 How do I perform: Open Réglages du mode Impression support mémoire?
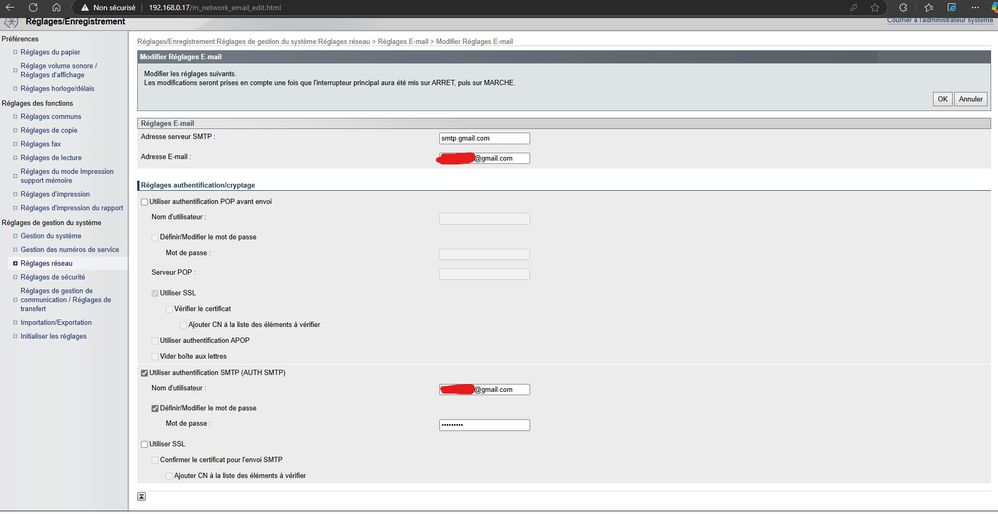[x=67, y=176]
